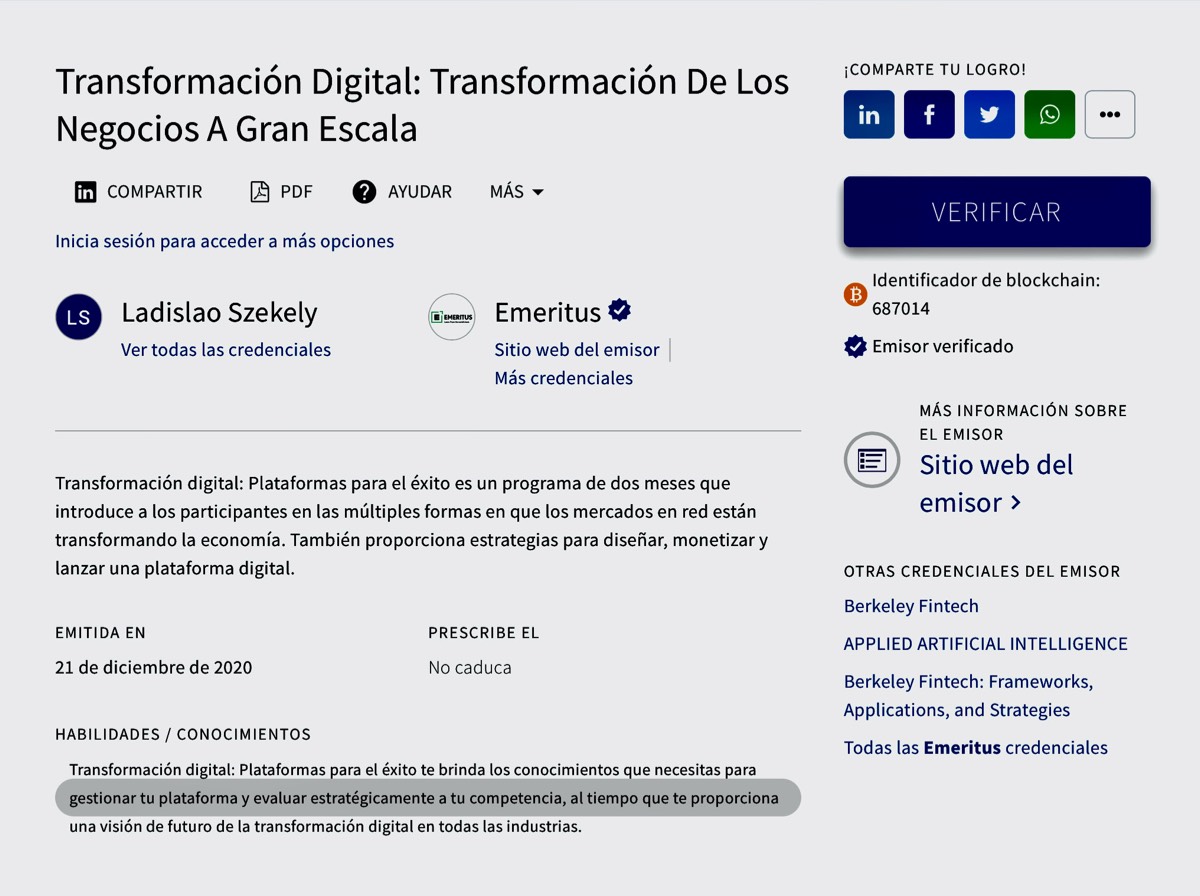Open the Berkeley Fintech credential link
The image size is (1200, 896).
(x=911, y=606)
